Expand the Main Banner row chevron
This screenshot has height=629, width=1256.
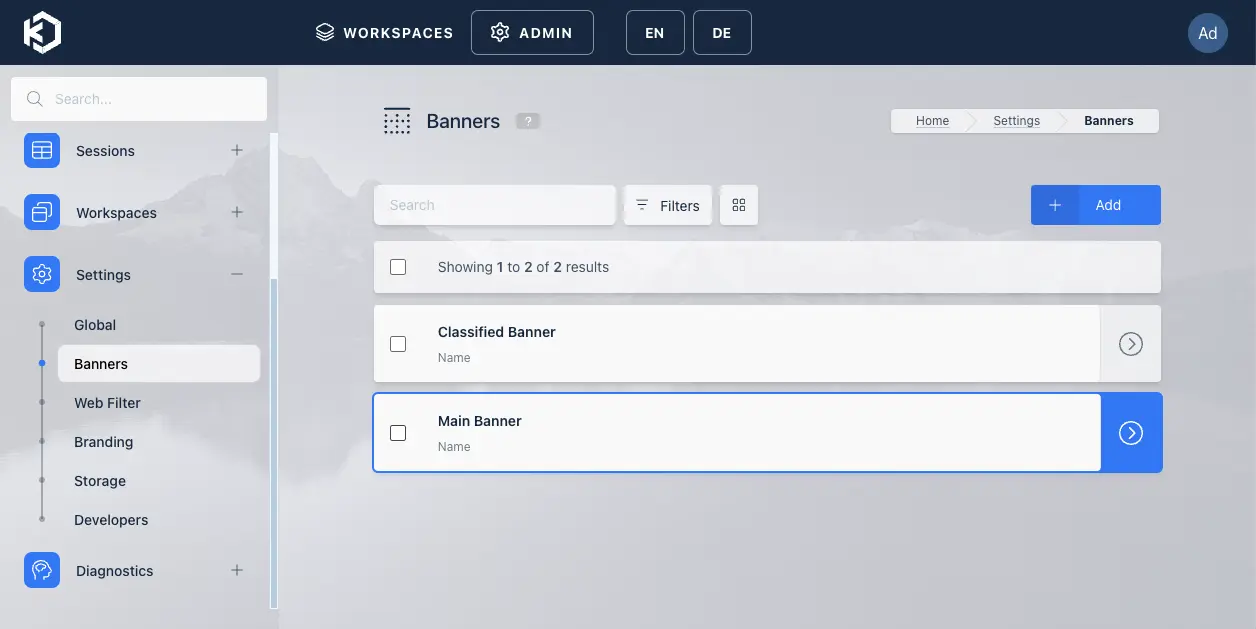pos(1130,432)
